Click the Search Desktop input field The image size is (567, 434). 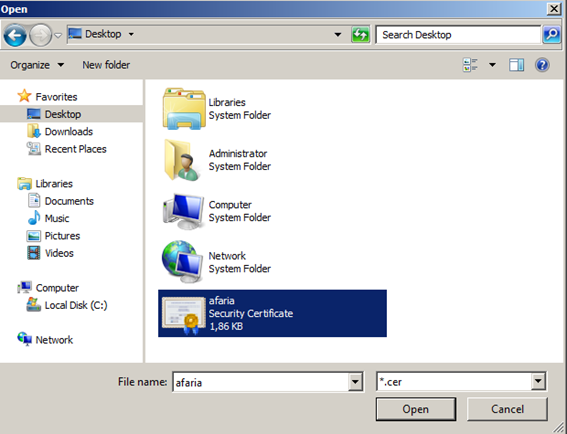pyautogui.click(x=458, y=35)
